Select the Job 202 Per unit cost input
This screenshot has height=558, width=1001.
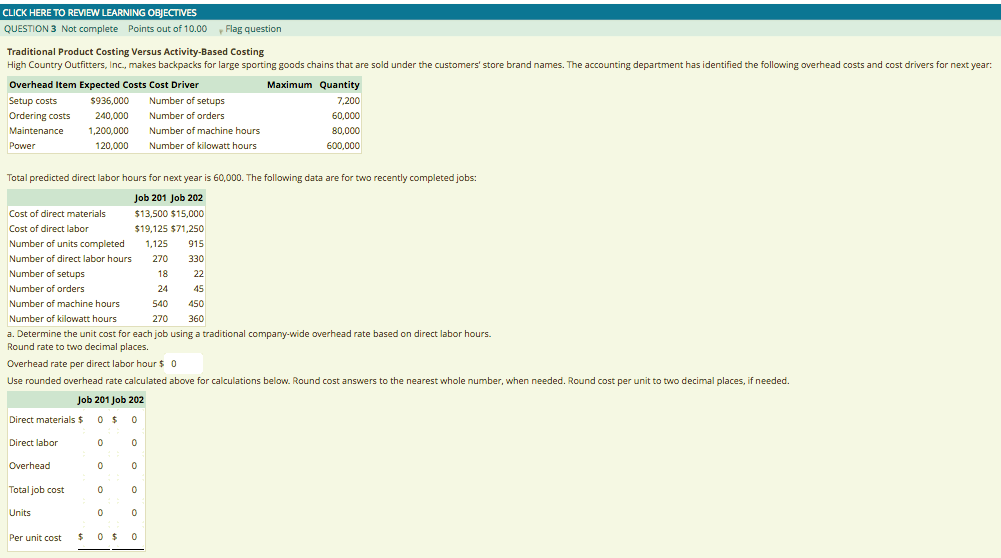[x=131, y=538]
